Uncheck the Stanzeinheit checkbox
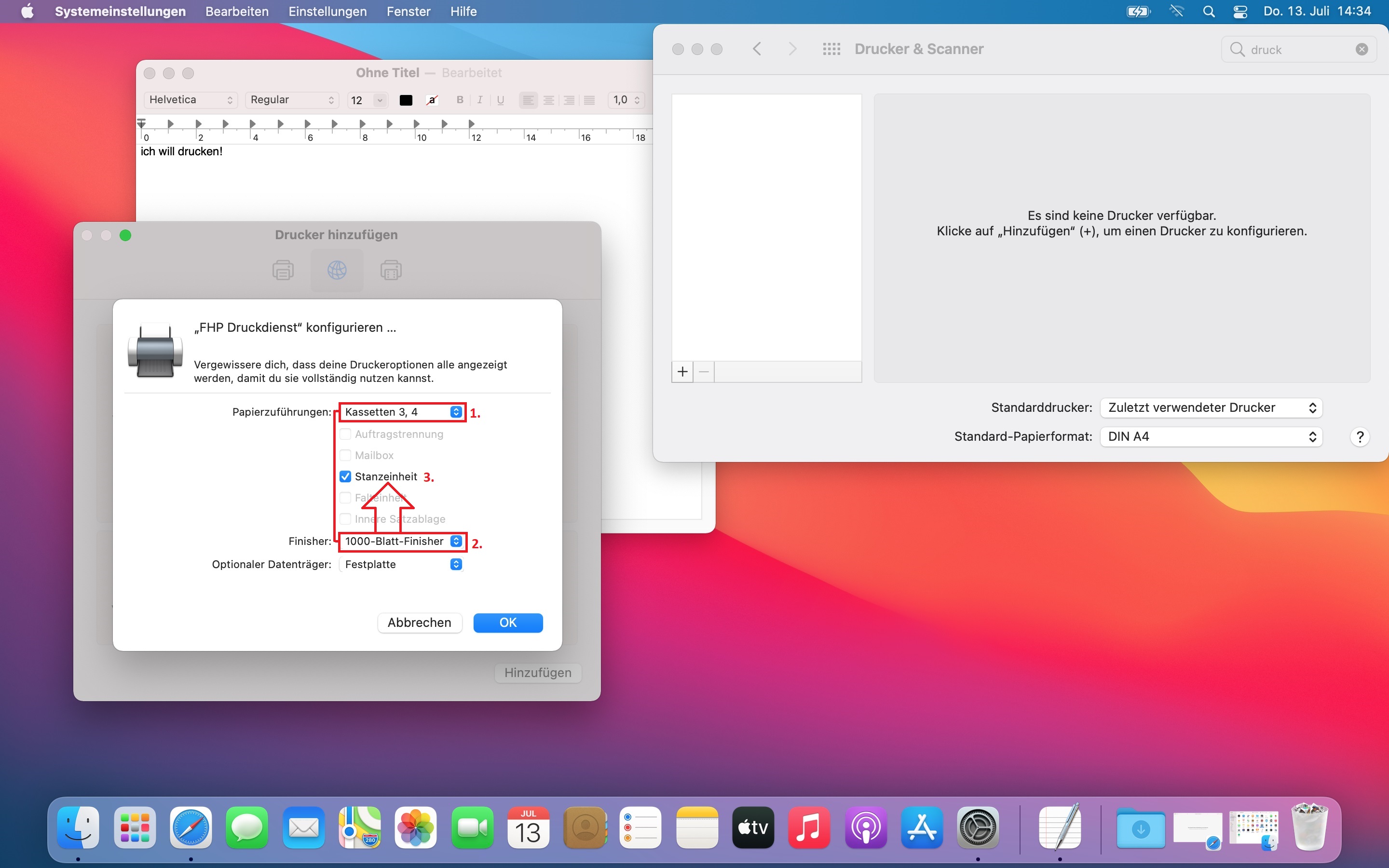Screen dimensions: 1389x868 (345, 476)
